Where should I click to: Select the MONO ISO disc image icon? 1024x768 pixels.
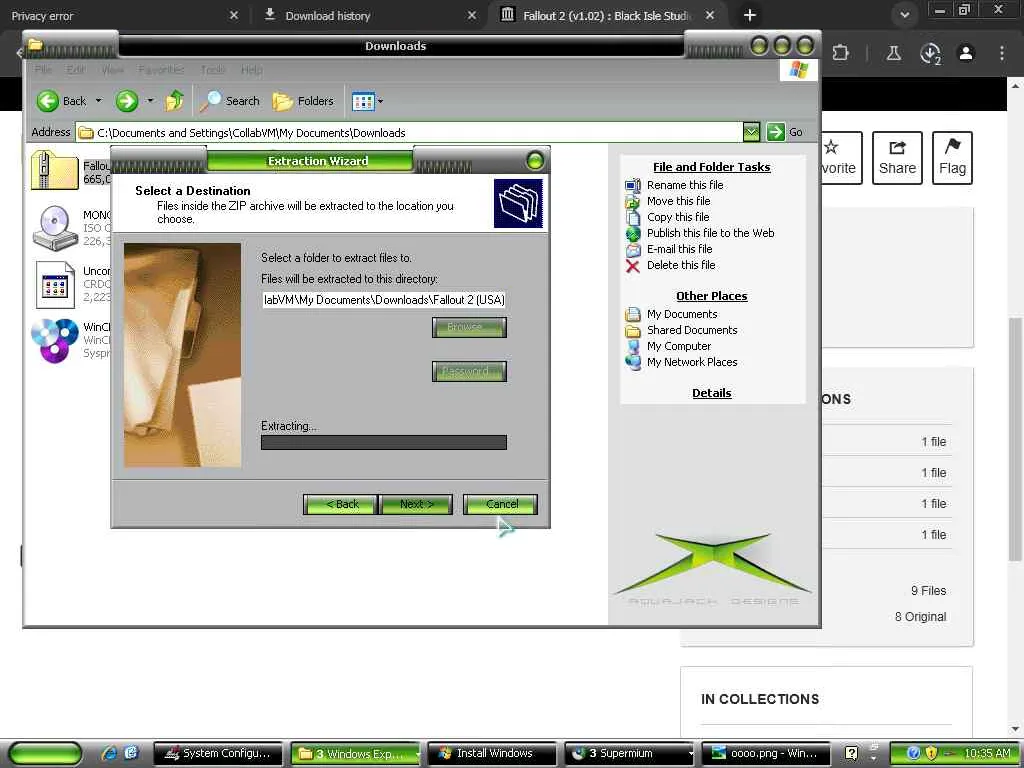pos(54,228)
